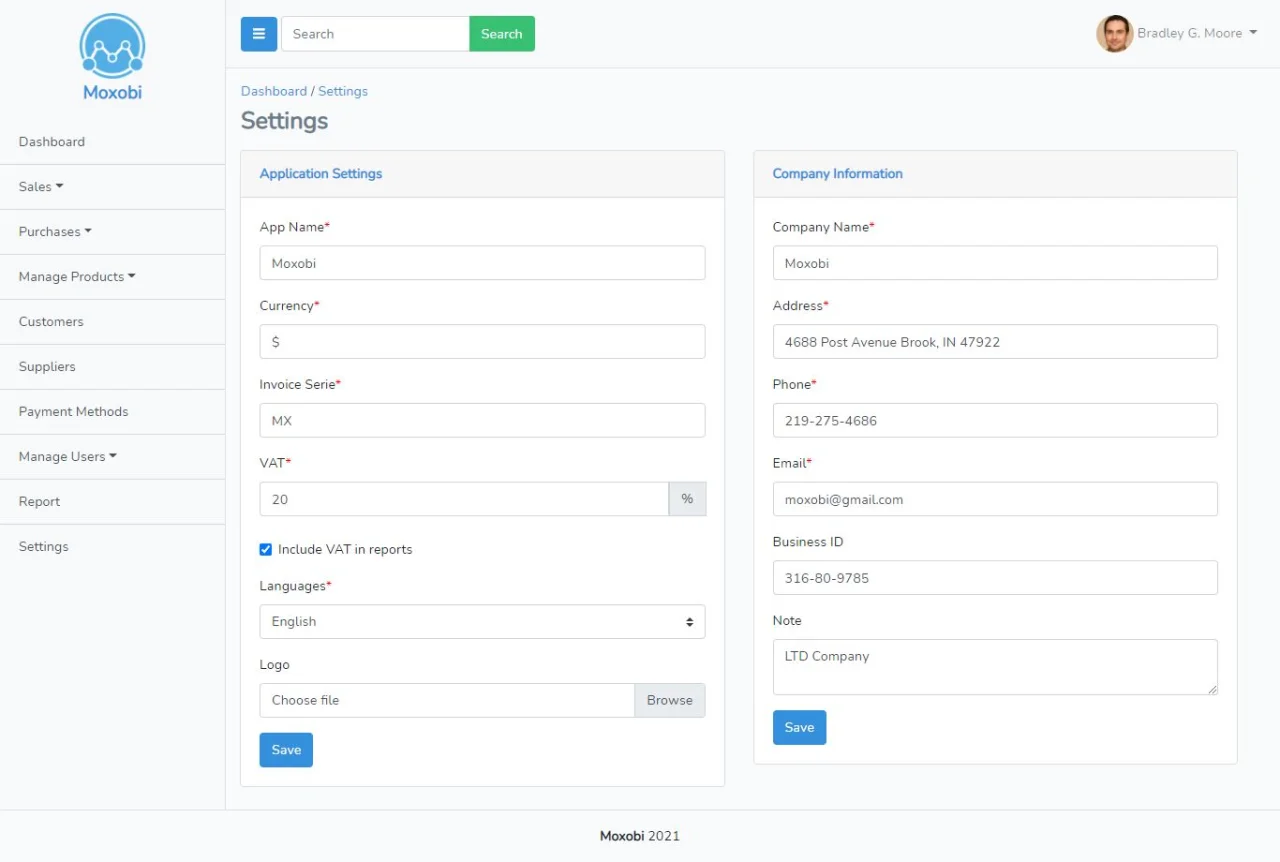Follow the Dashboard breadcrumb link
Screen dimensions: 1280x862
pyautogui.click(x=274, y=91)
